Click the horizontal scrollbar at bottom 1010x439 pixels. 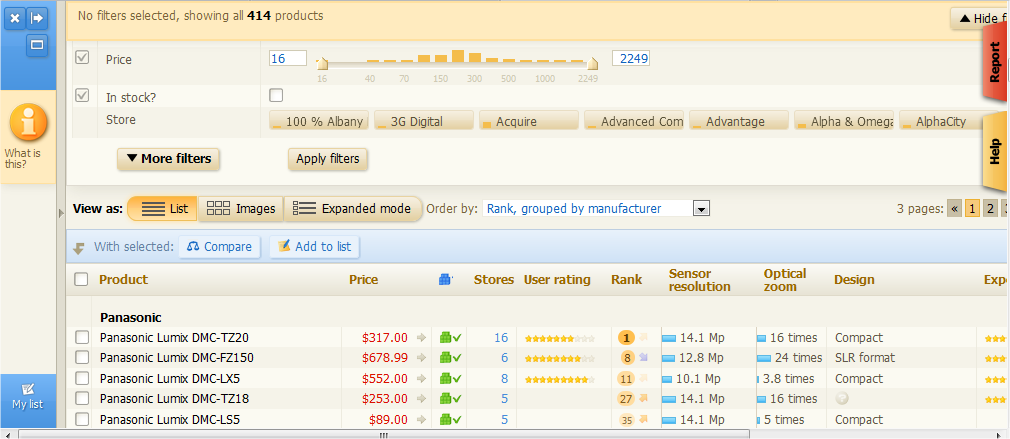pos(384,434)
